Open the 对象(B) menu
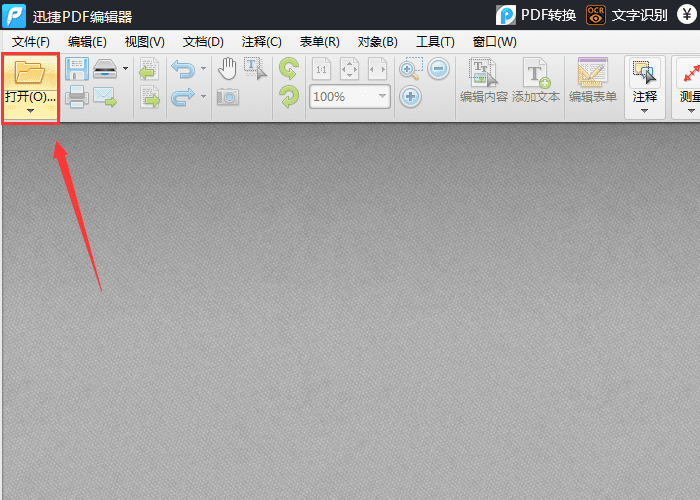Image resolution: width=700 pixels, height=500 pixels. pyautogui.click(x=378, y=42)
